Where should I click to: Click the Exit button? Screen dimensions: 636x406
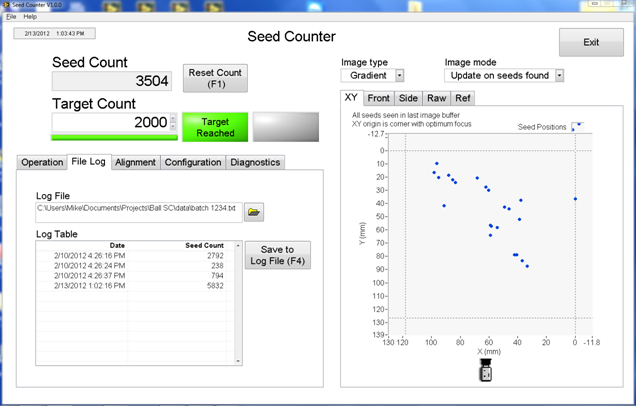(590, 43)
